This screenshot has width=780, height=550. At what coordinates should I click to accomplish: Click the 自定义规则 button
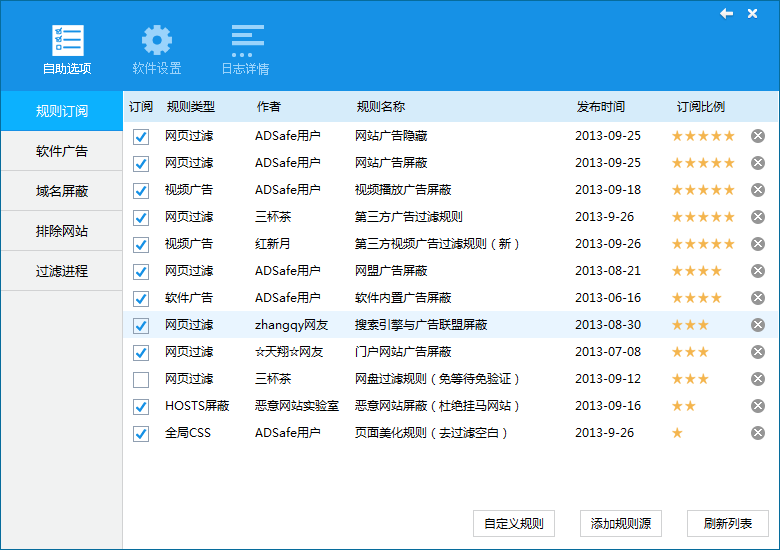point(514,524)
